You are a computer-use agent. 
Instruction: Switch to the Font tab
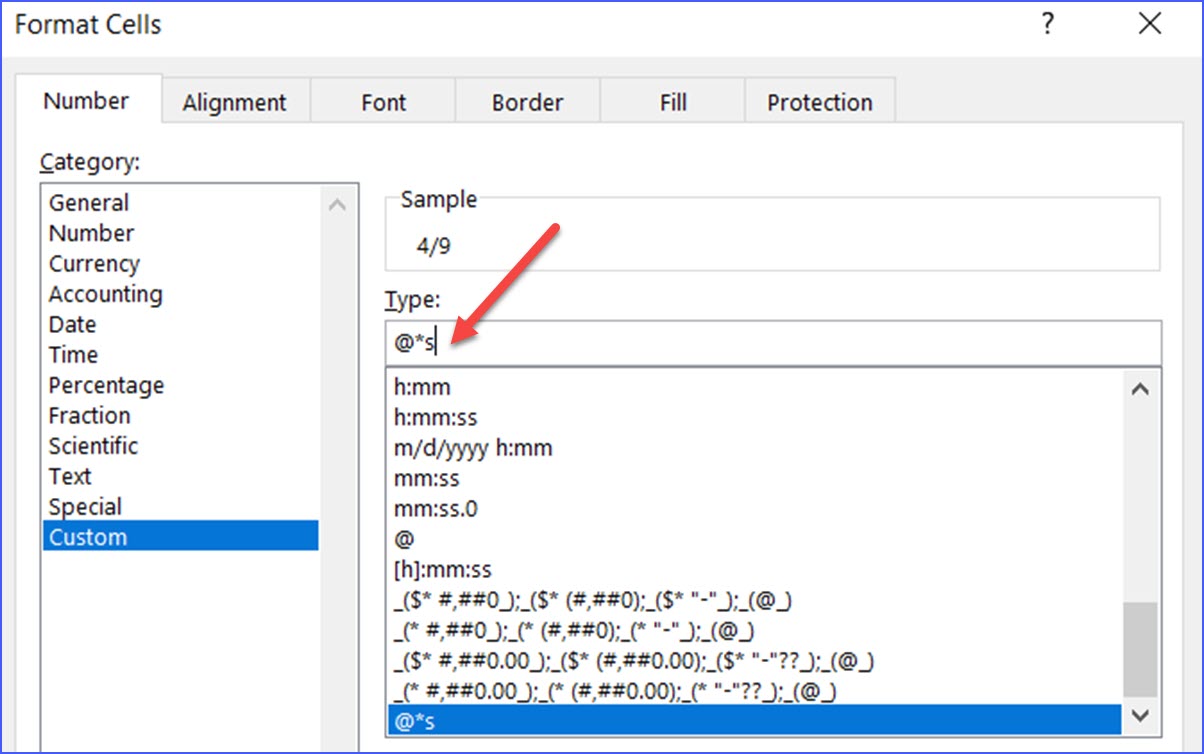(383, 101)
